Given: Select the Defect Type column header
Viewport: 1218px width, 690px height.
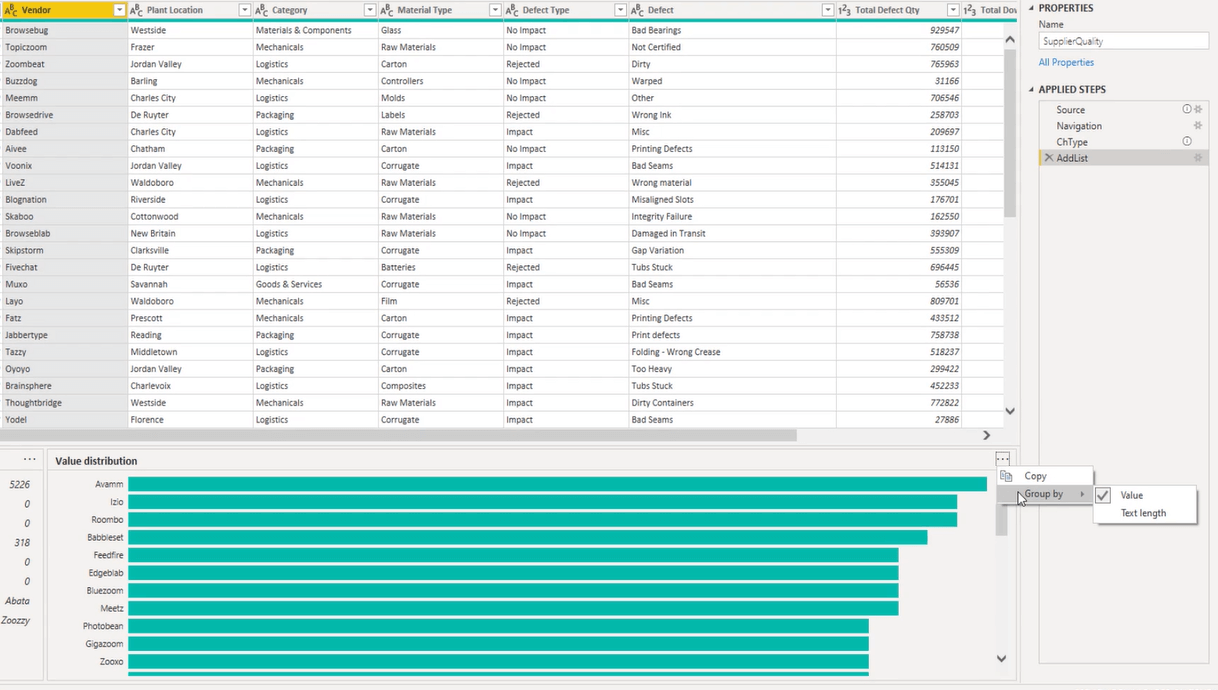Looking at the screenshot, I should click(565, 10).
